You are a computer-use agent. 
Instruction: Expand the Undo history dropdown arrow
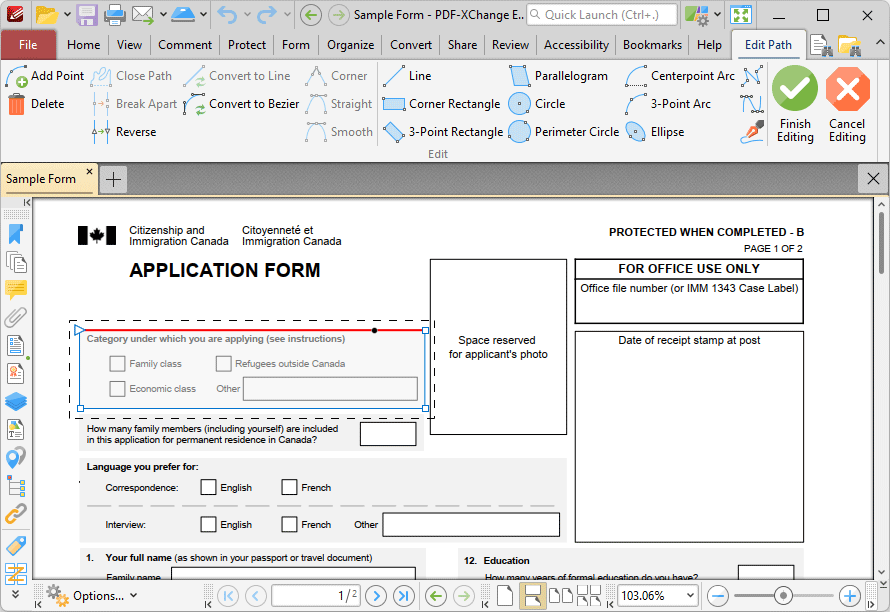tap(247, 14)
